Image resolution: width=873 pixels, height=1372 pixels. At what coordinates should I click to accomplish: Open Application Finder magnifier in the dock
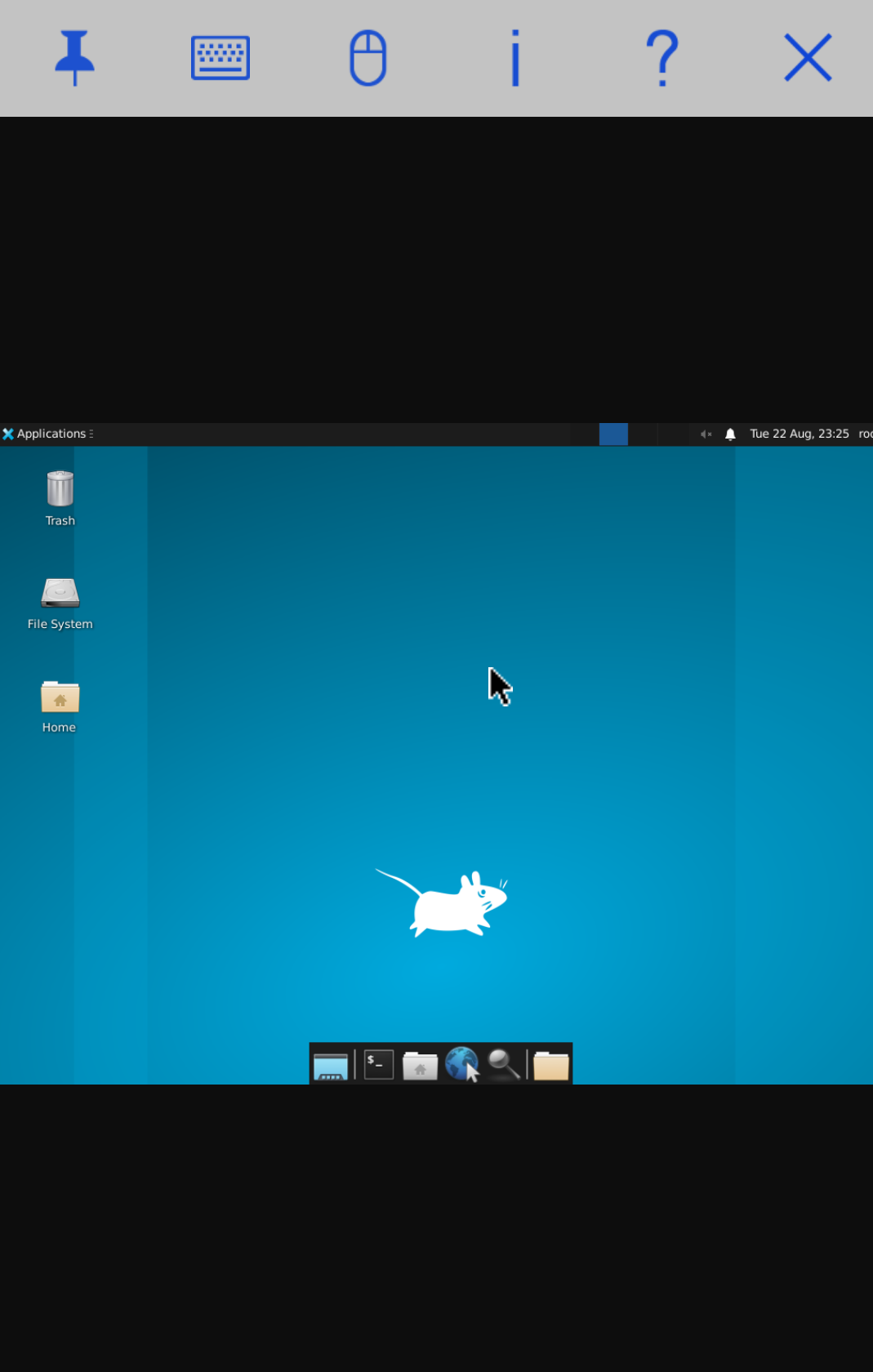(504, 1065)
